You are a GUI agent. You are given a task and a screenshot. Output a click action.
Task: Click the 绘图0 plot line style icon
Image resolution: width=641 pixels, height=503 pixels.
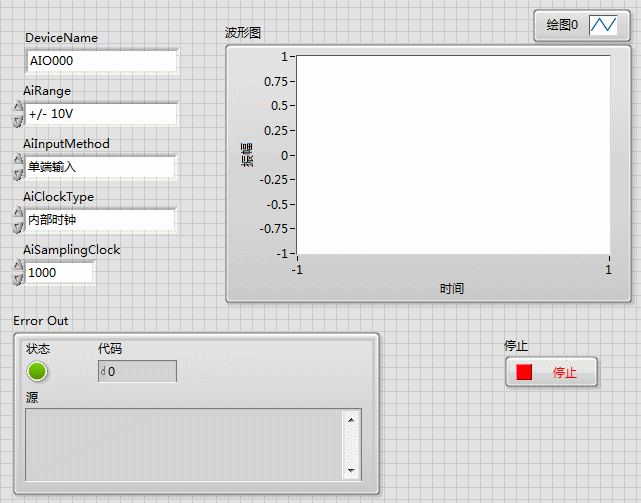[x=602, y=26]
